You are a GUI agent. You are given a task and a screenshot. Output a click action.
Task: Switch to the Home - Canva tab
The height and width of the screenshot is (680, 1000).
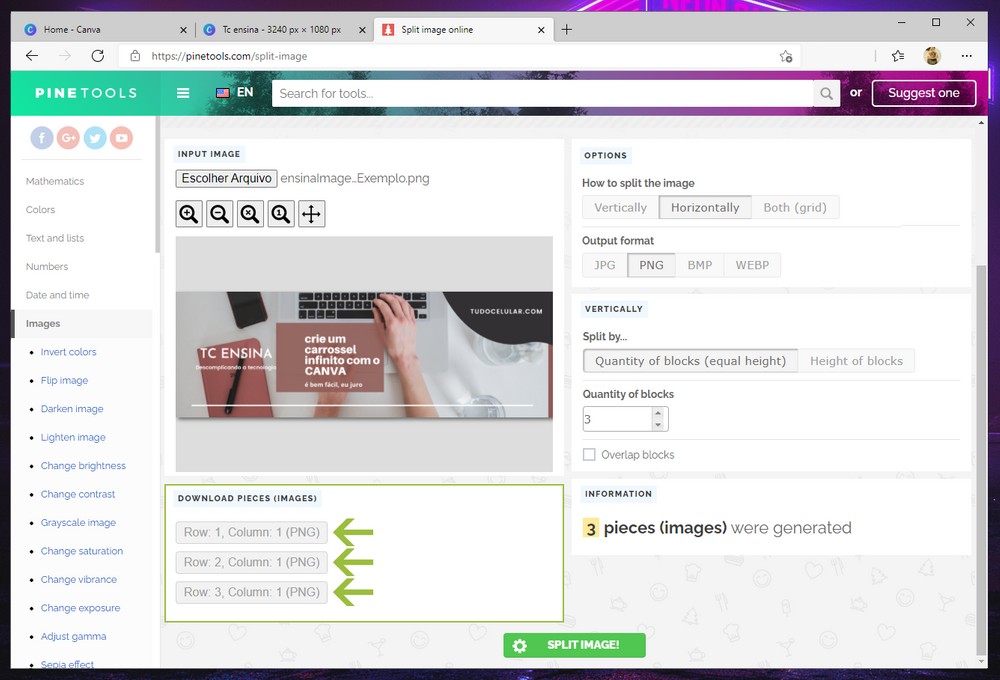[100, 30]
